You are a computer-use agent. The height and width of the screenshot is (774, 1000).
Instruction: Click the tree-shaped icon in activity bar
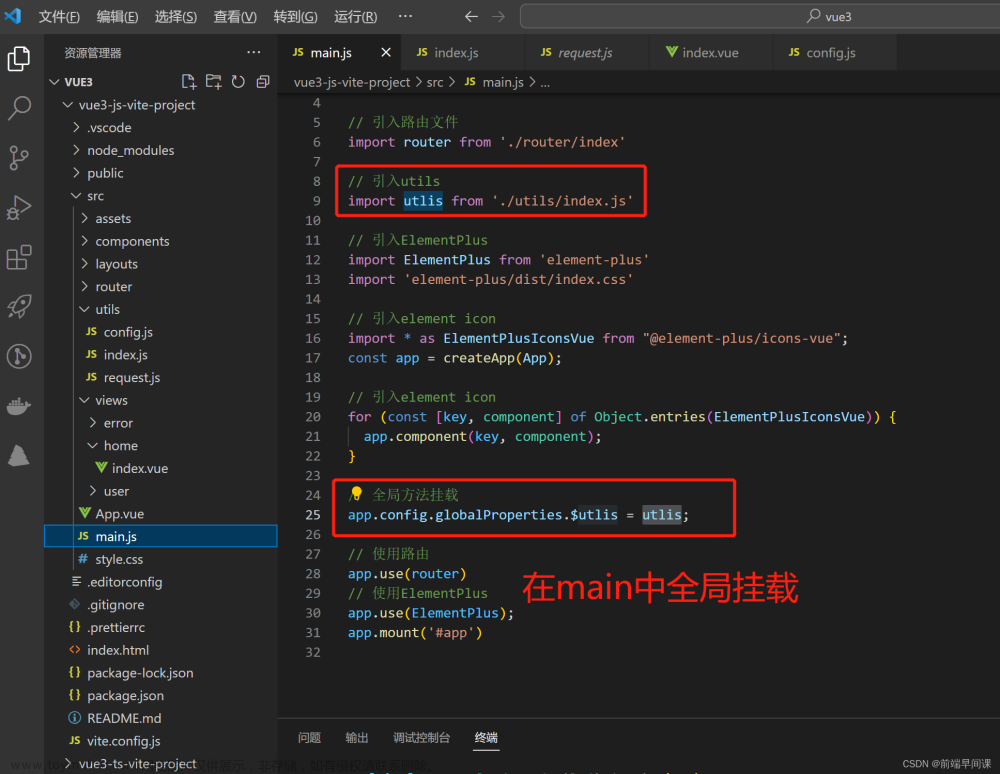pos(19,455)
